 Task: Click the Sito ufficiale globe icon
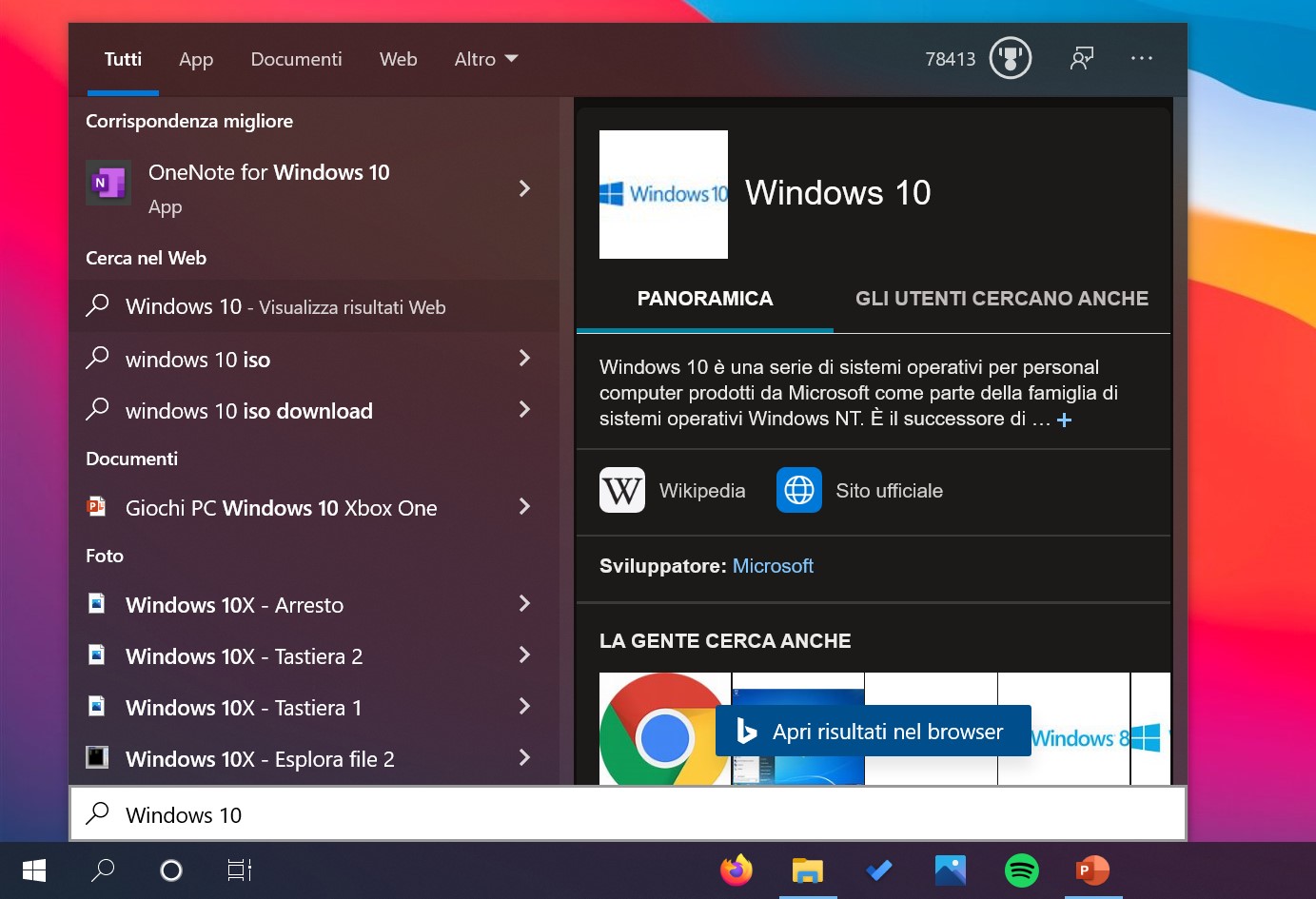coord(799,490)
